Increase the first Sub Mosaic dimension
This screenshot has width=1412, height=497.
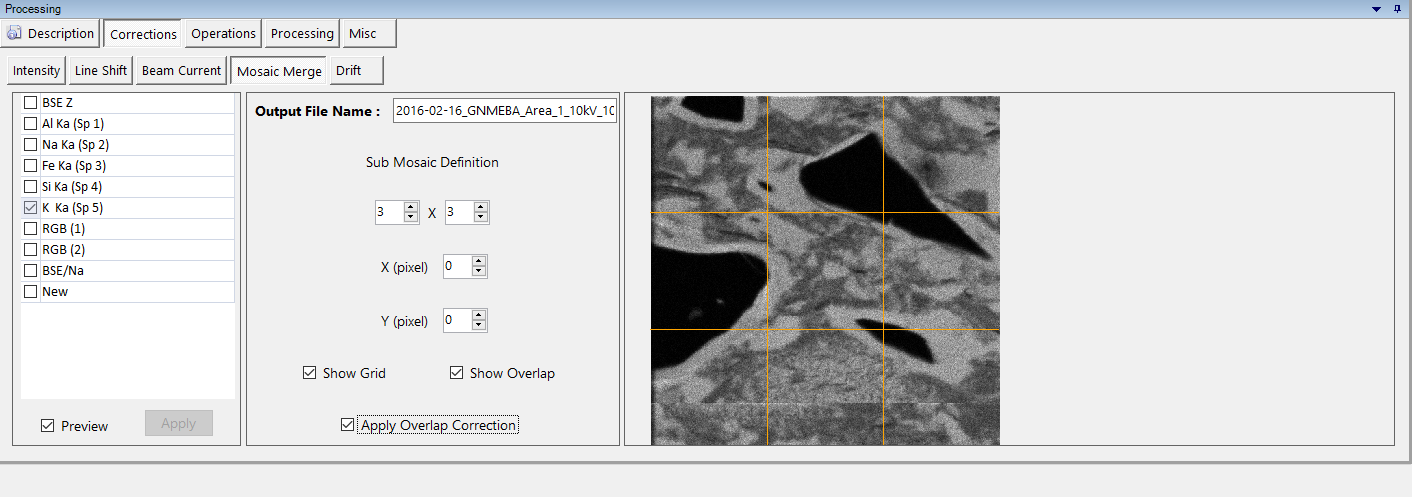411,207
